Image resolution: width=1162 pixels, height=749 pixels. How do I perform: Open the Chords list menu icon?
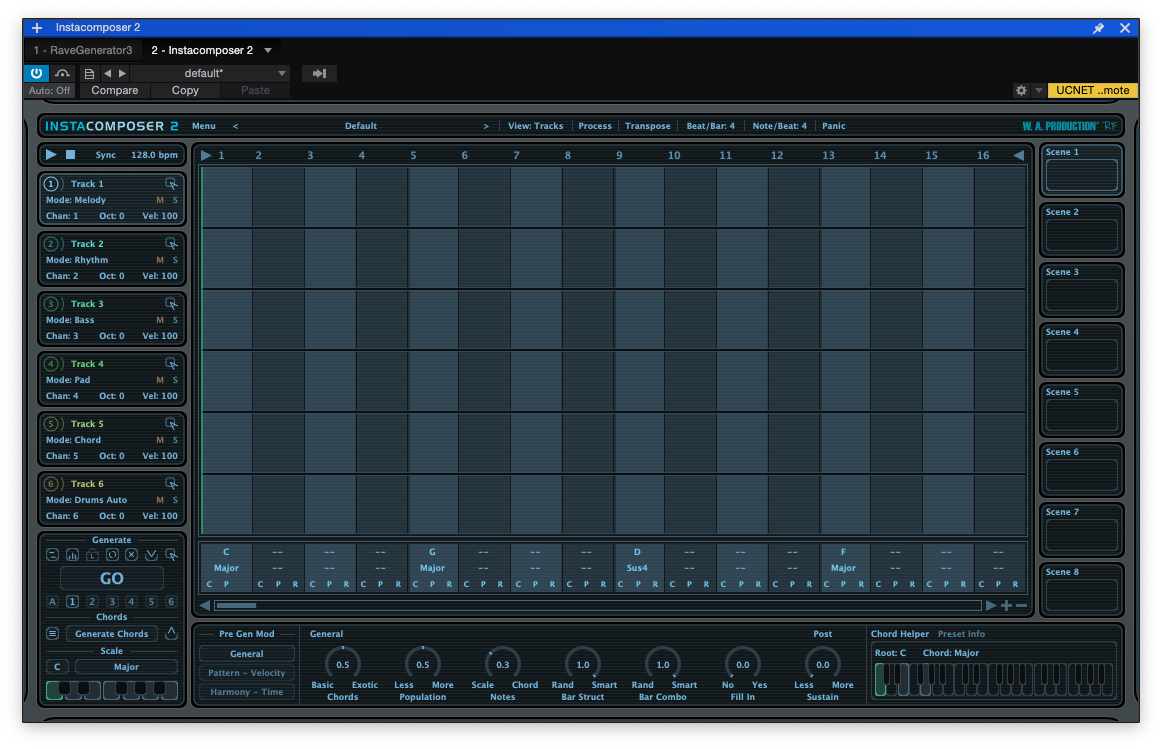pos(53,634)
